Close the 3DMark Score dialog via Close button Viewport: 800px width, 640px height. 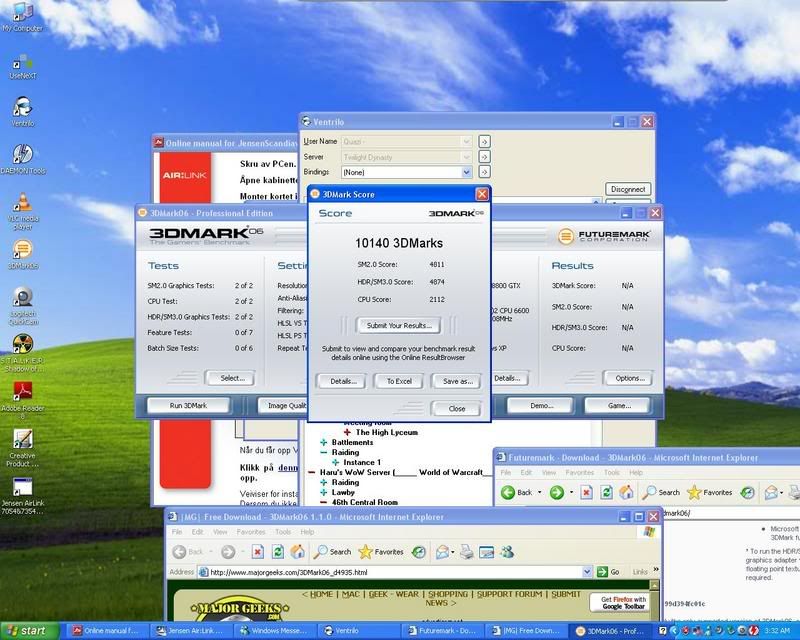[457, 409]
